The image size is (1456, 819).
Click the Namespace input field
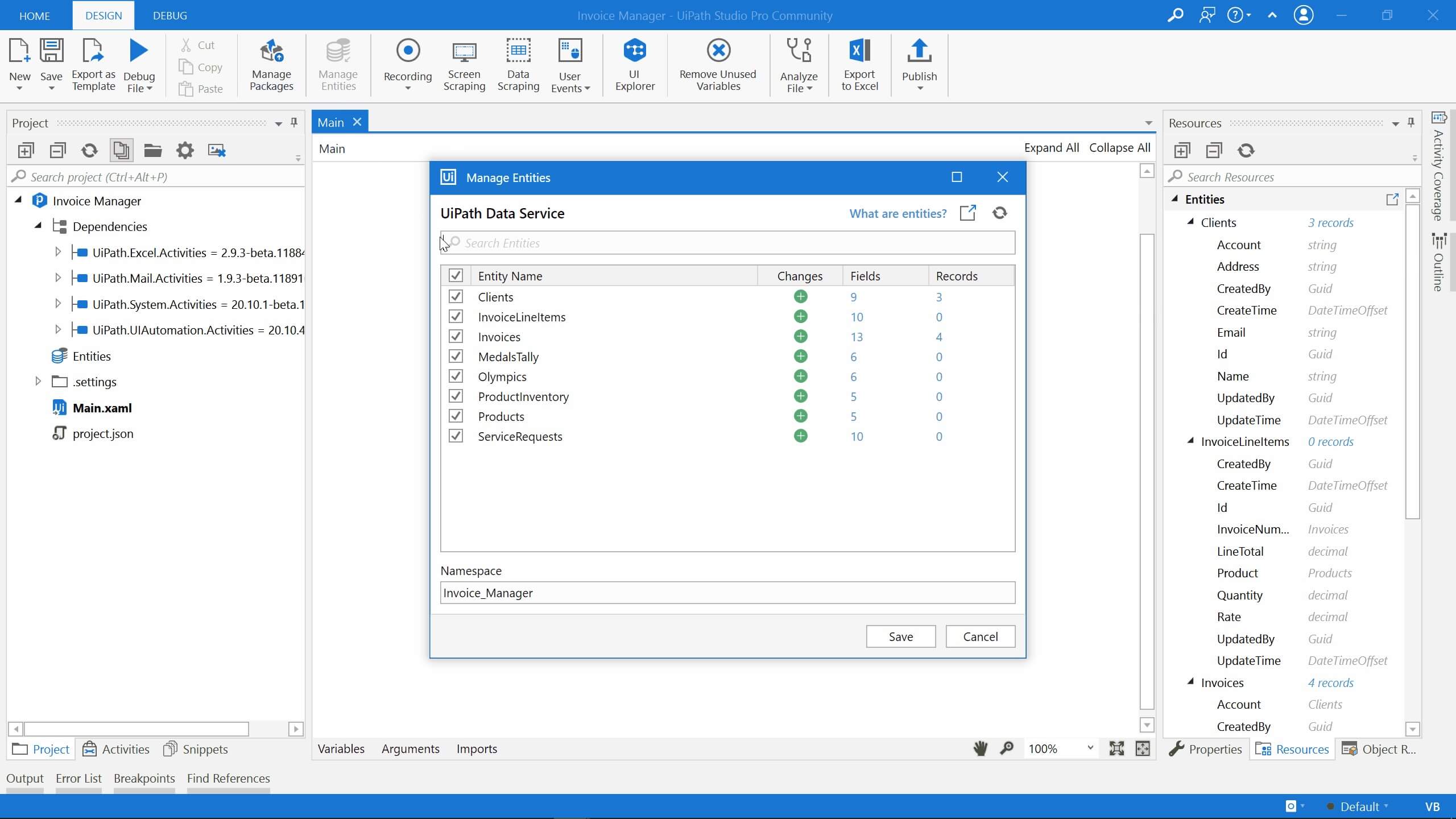coord(727,593)
